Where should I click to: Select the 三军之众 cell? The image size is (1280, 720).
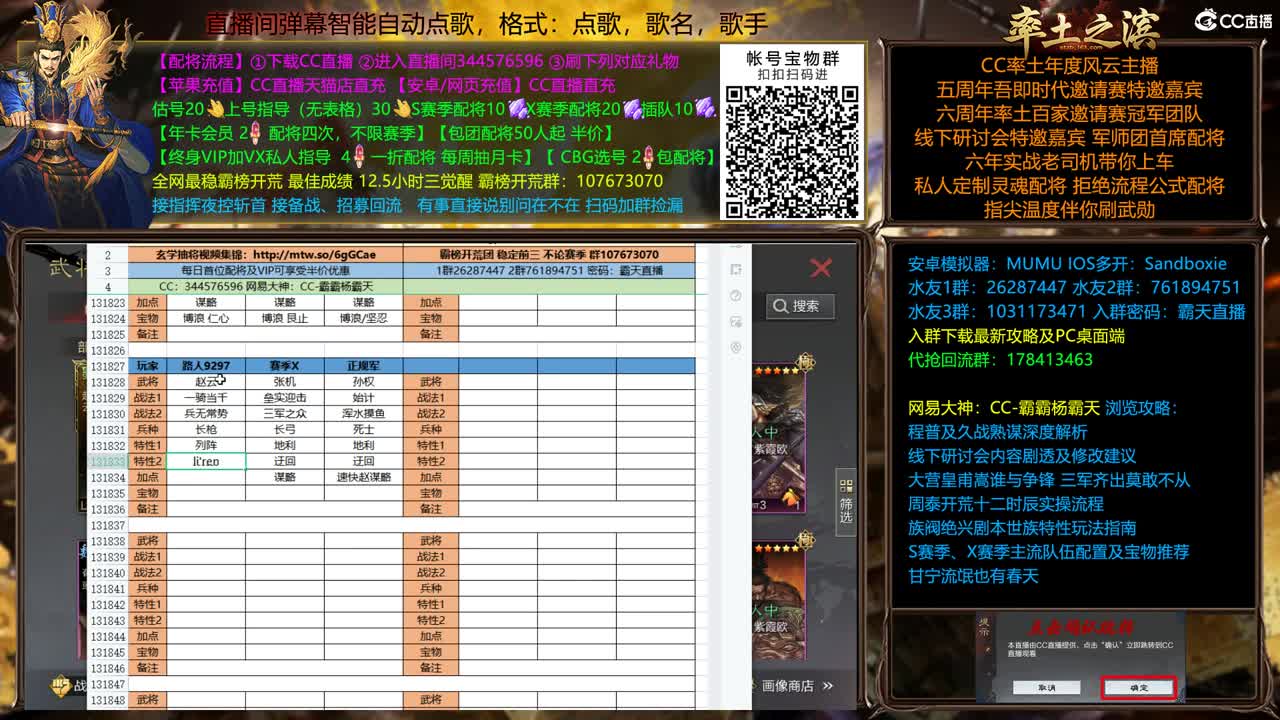coord(285,414)
